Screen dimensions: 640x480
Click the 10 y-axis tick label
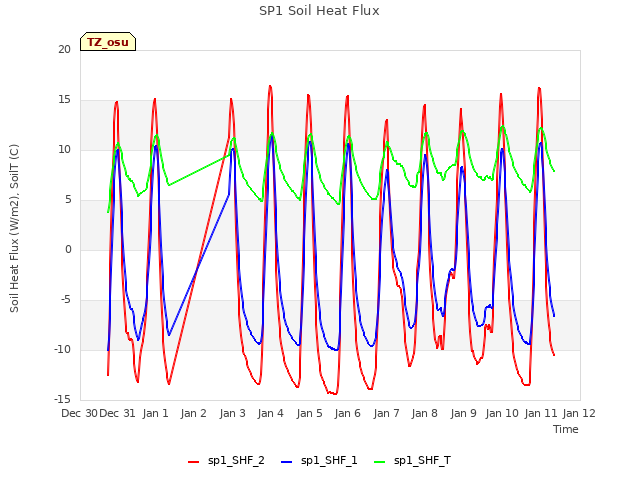64,149
